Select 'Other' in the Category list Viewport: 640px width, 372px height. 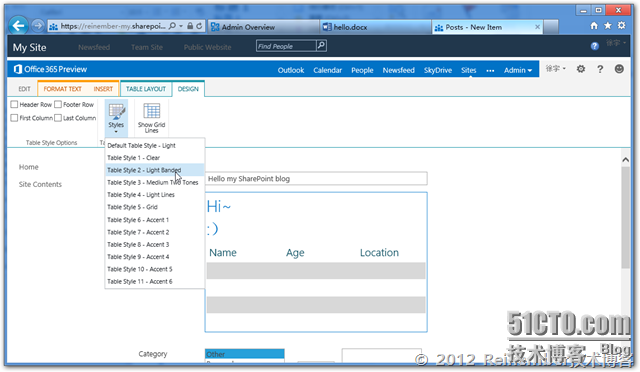click(244, 354)
